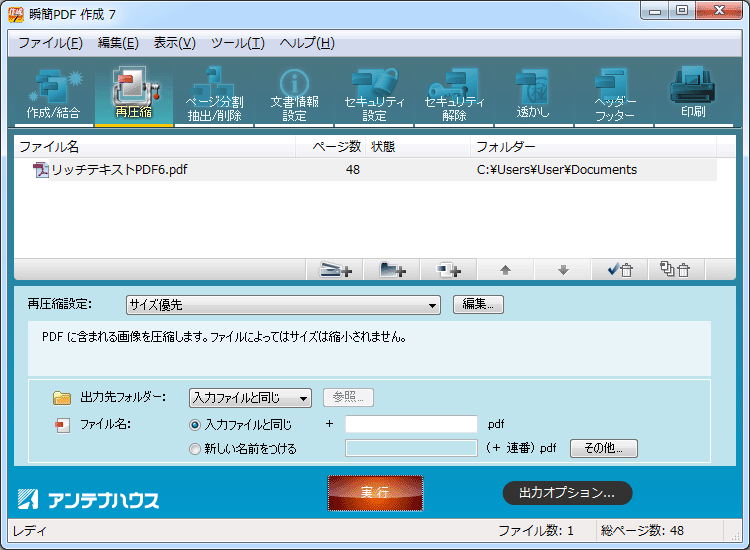Click the 実行 execute button
The image size is (750, 550).
375,492
